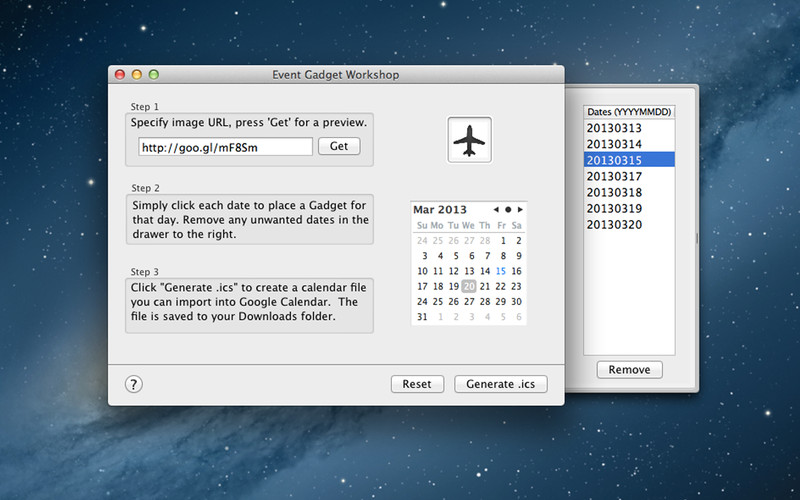Click the Reset button
Viewport: 800px width, 500px height.
pos(417,384)
